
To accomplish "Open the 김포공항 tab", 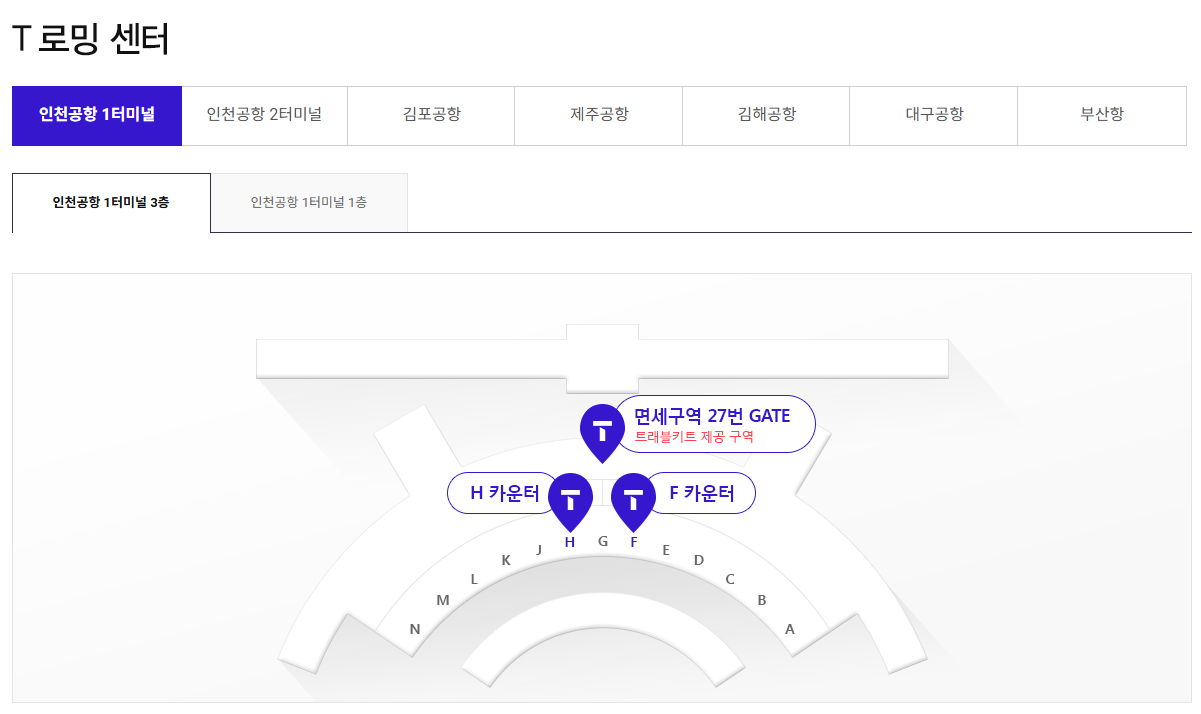I will (x=431, y=115).
